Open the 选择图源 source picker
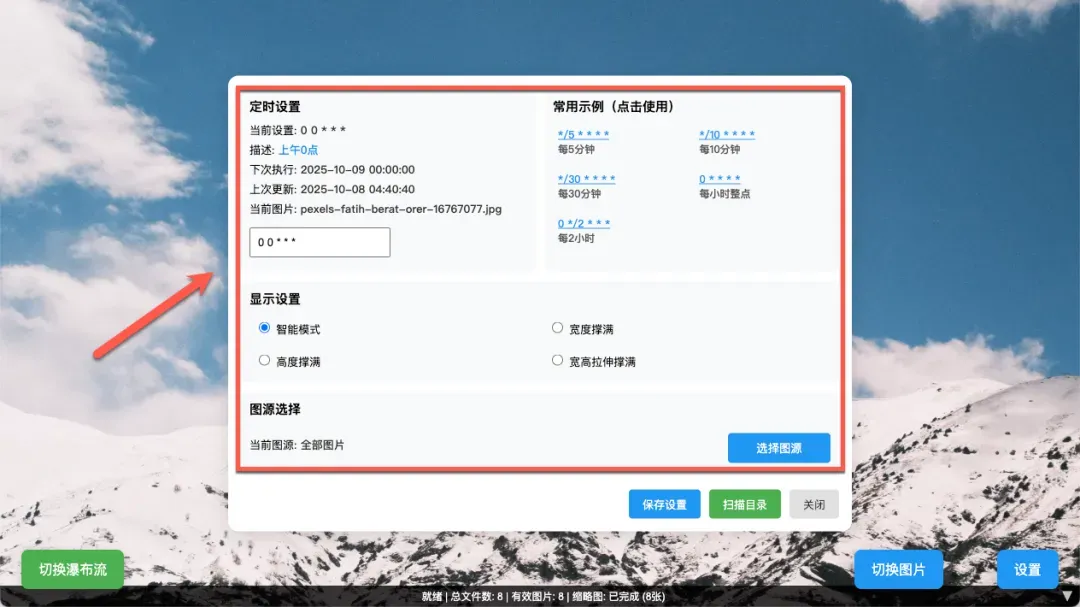 [778, 448]
